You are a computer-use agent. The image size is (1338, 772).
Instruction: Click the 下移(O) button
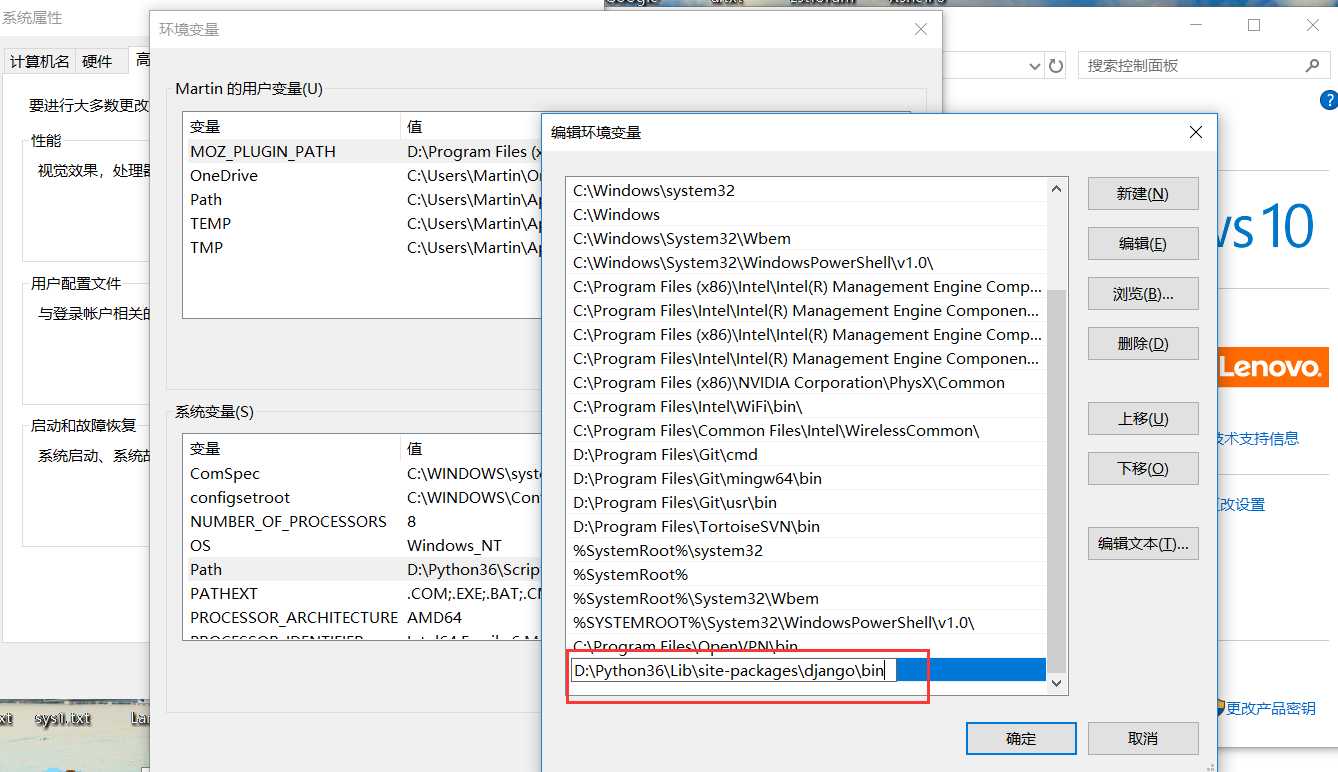pyautogui.click(x=1143, y=469)
